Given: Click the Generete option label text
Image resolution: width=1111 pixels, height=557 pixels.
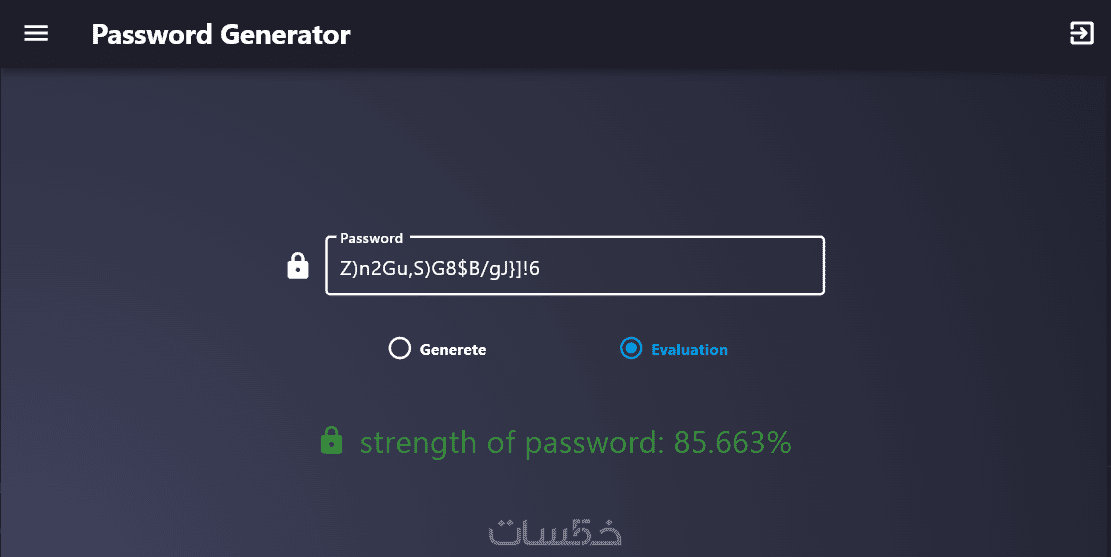Looking at the screenshot, I should coord(453,350).
